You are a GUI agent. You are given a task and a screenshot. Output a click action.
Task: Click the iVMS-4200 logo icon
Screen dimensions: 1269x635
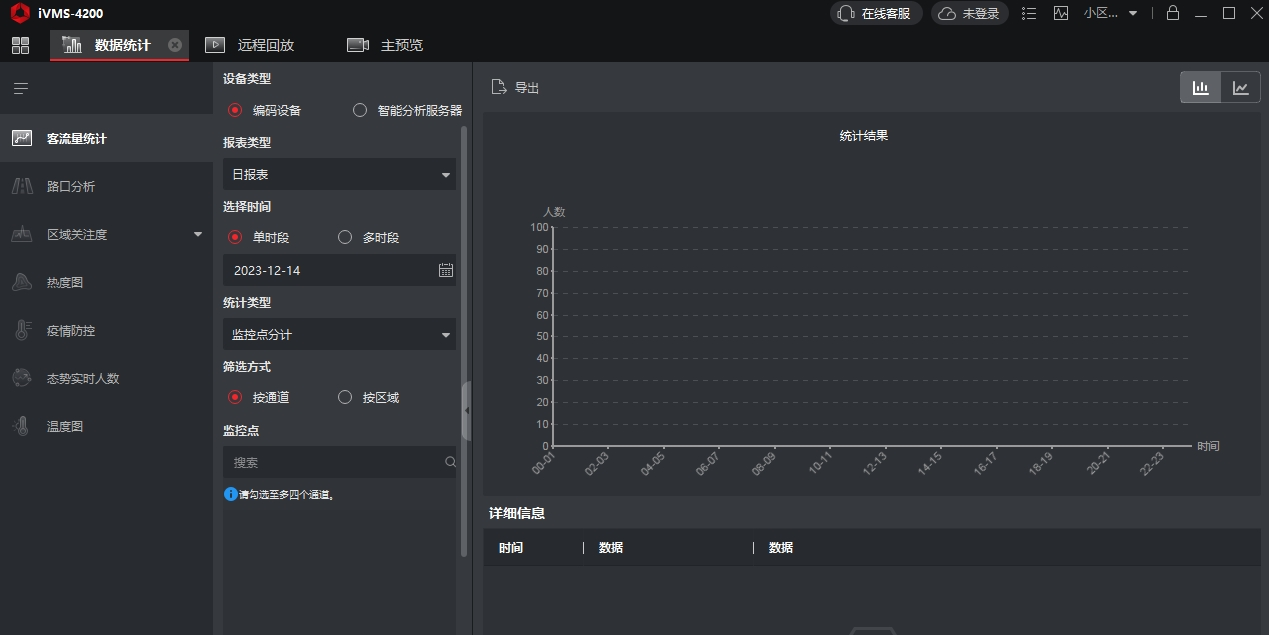(x=19, y=13)
